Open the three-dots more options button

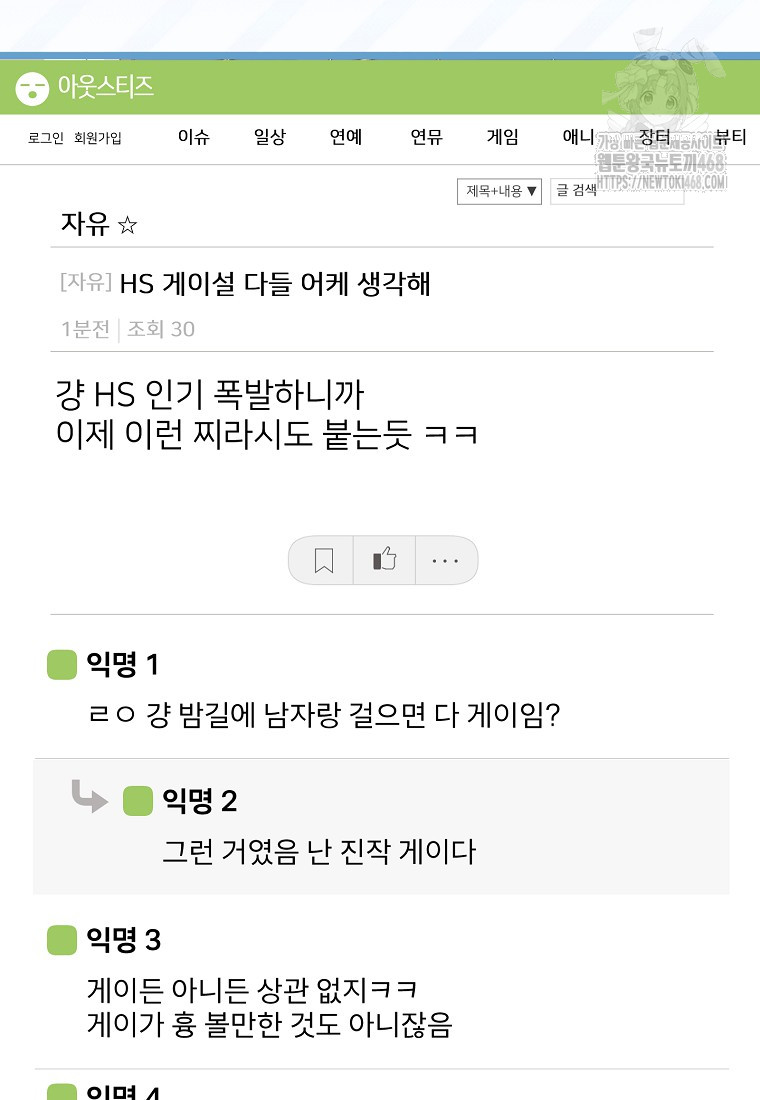[x=445, y=561]
